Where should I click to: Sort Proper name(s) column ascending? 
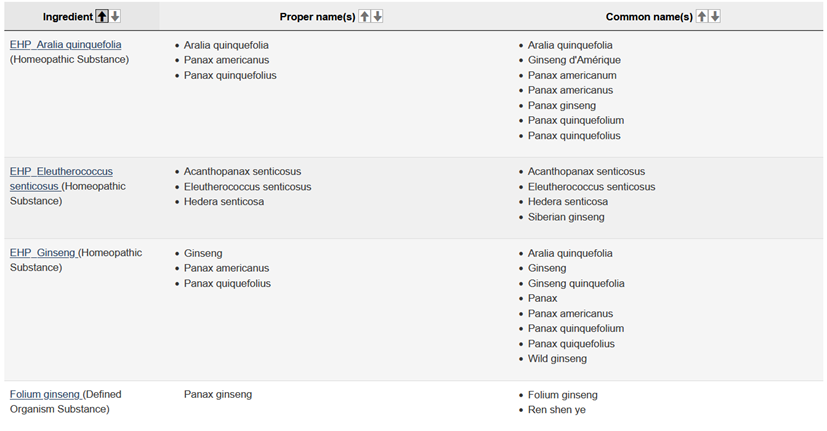(x=364, y=16)
